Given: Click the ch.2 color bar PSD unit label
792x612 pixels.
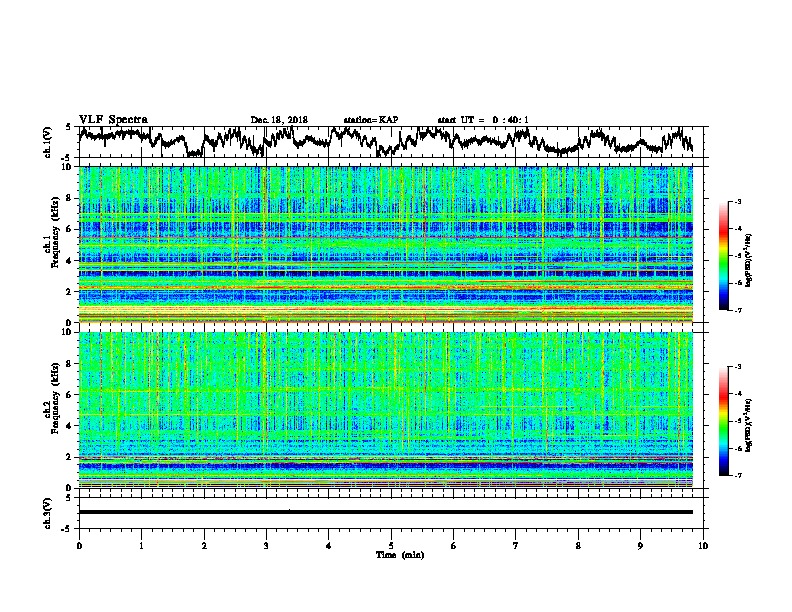Looking at the screenshot, I should pyautogui.click(x=748, y=425).
